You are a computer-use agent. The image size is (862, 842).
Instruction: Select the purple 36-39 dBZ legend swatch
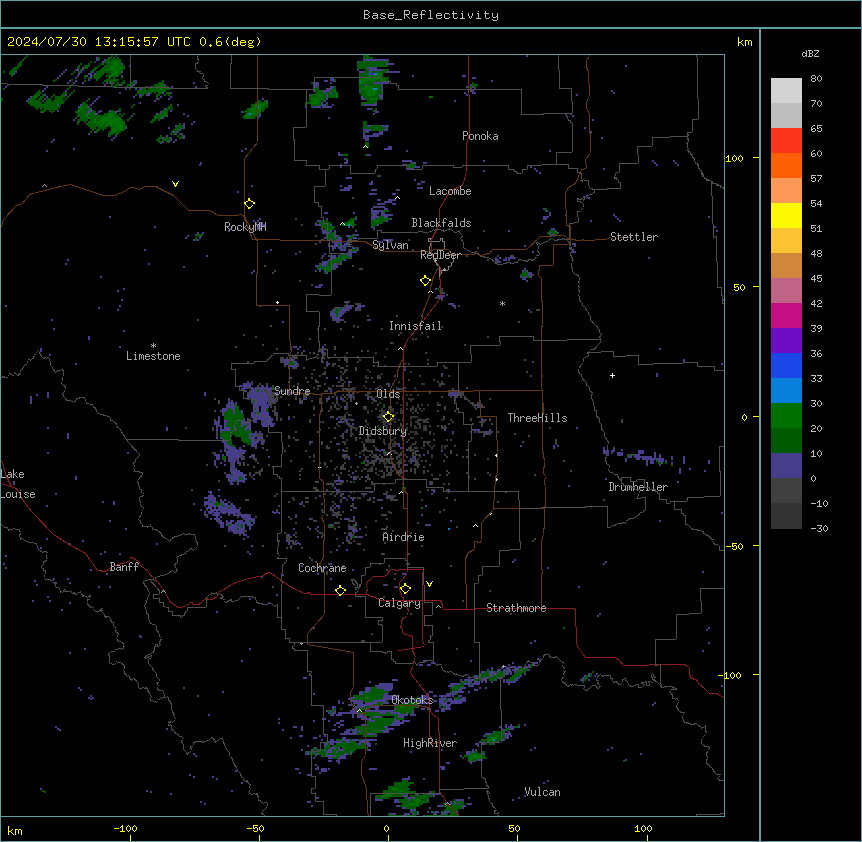click(x=786, y=341)
